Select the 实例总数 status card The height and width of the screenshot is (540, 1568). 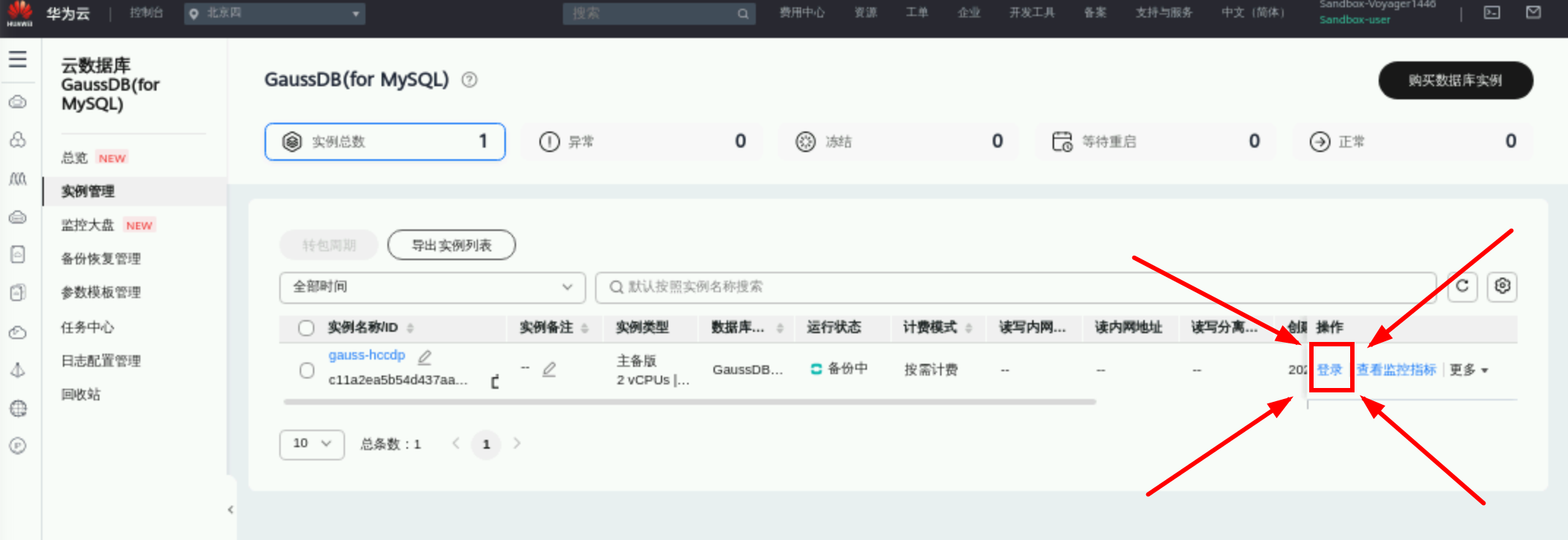coord(385,142)
